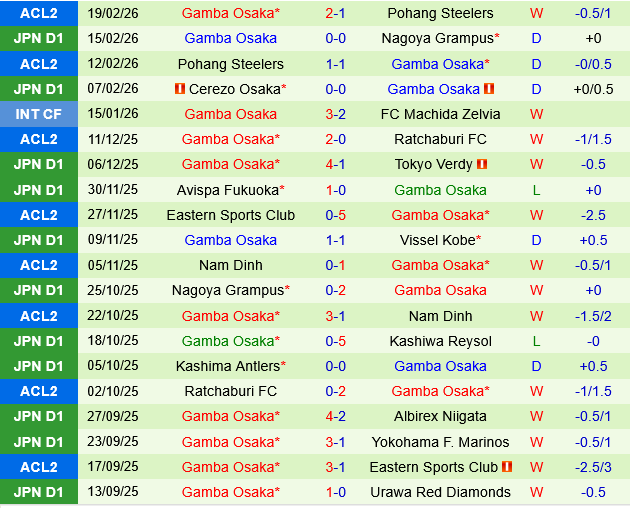
Task: Select the ACL2 badge on the 19/02/26 row
Action: point(38,13)
